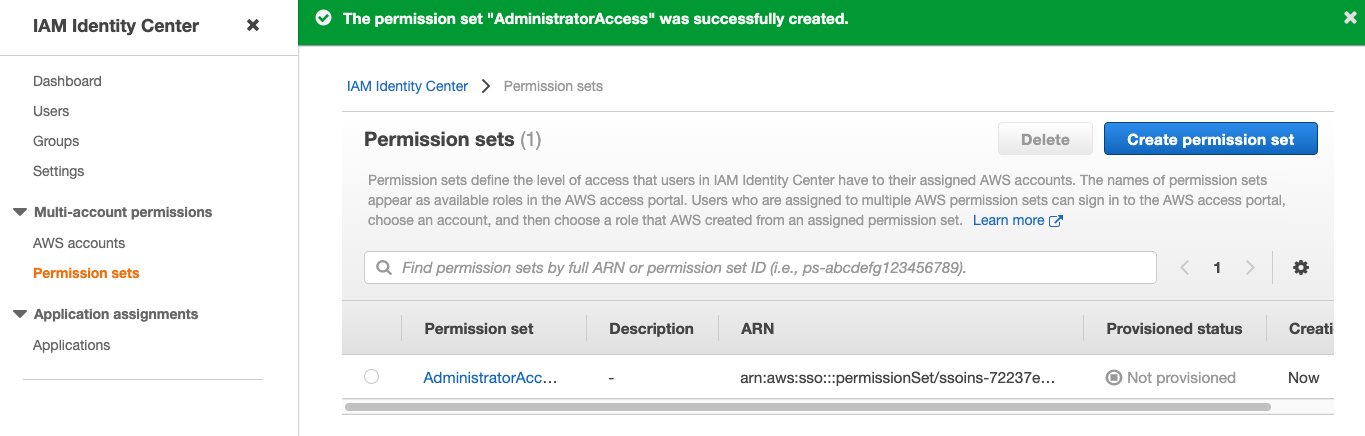Click the Create permission set button
This screenshot has width=1365, height=436.
tap(1210, 139)
